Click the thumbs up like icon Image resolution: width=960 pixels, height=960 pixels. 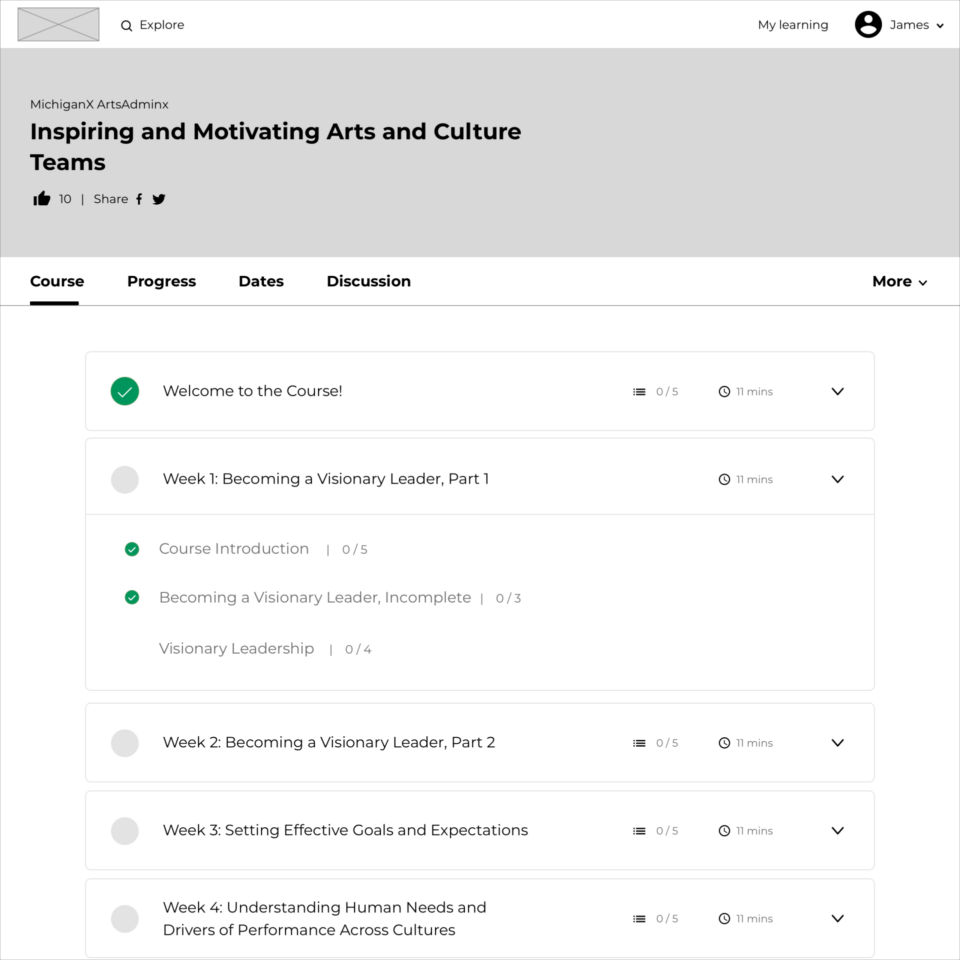(41, 198)
